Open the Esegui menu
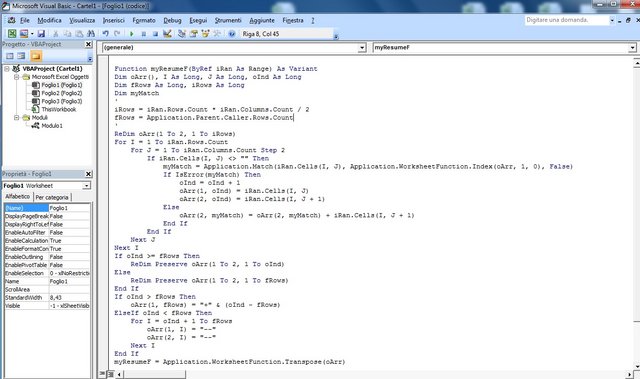This screenshot has width=640, height=379. tap(198, 20)
